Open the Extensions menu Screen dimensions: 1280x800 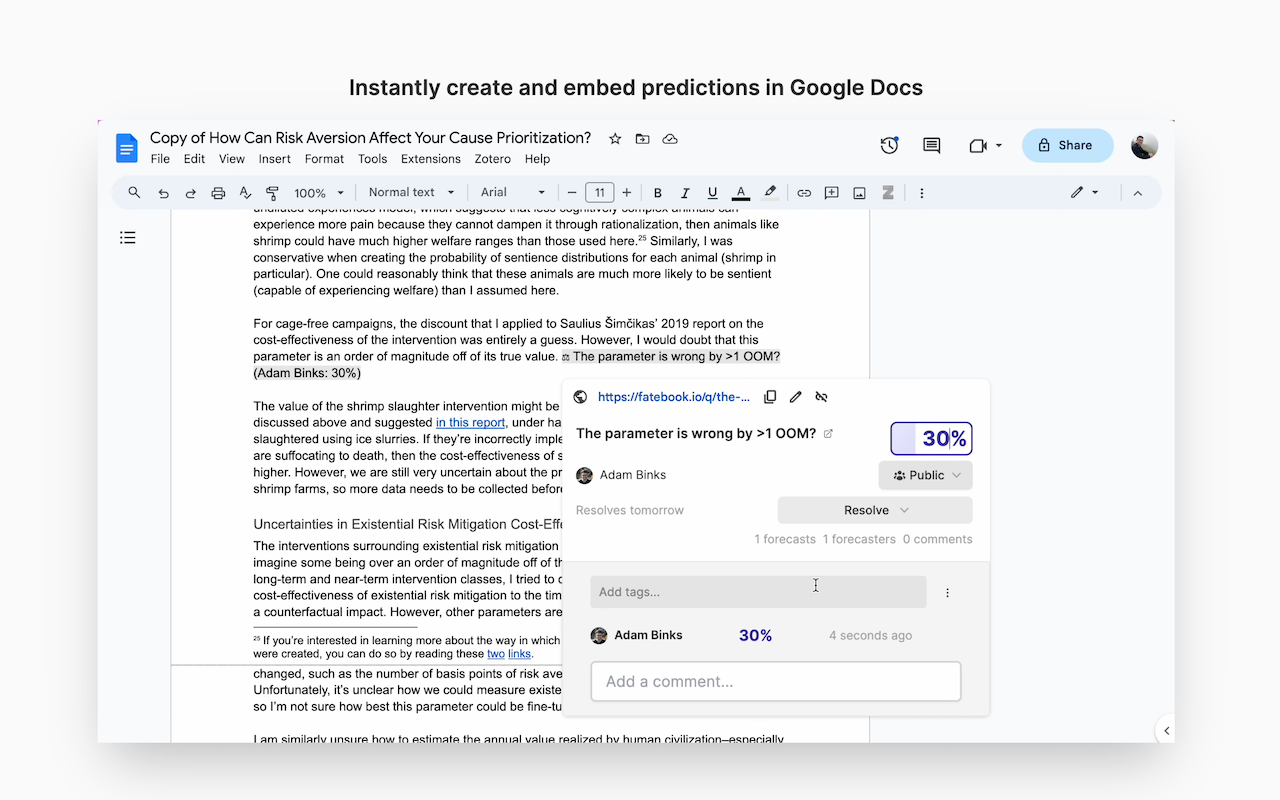tap(430, 158)
